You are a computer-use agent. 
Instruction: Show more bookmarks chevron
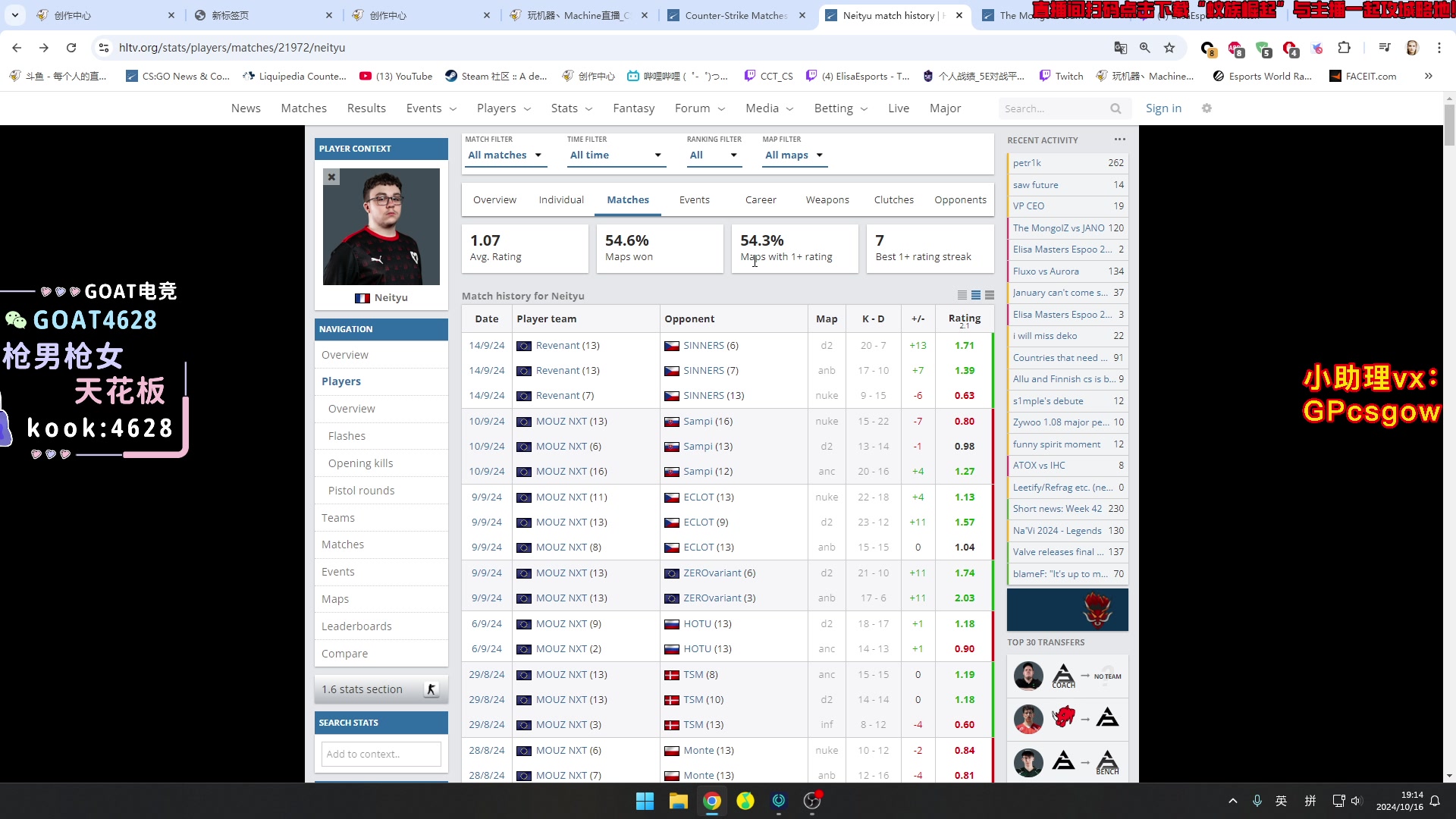(1428, 76)
